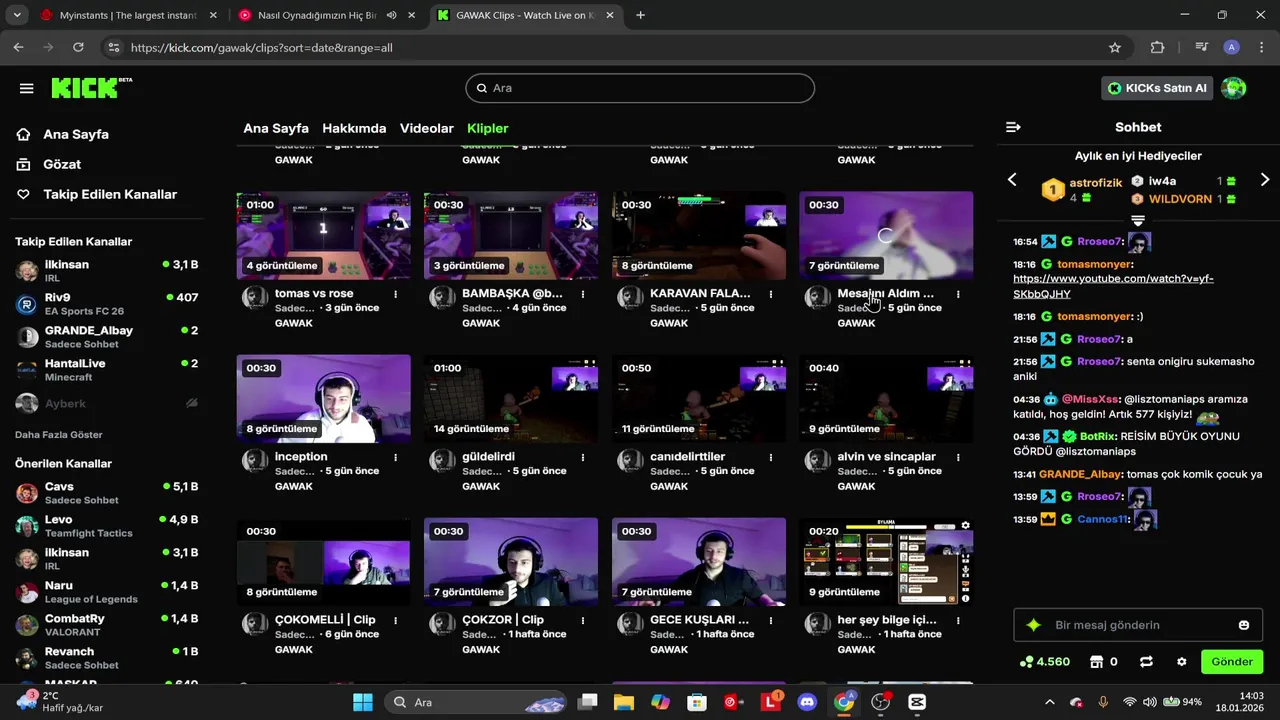Open GECE KUŞLARI clip title
The height and width of the screenshot is (720, 1280).
[x=699, y=620]
